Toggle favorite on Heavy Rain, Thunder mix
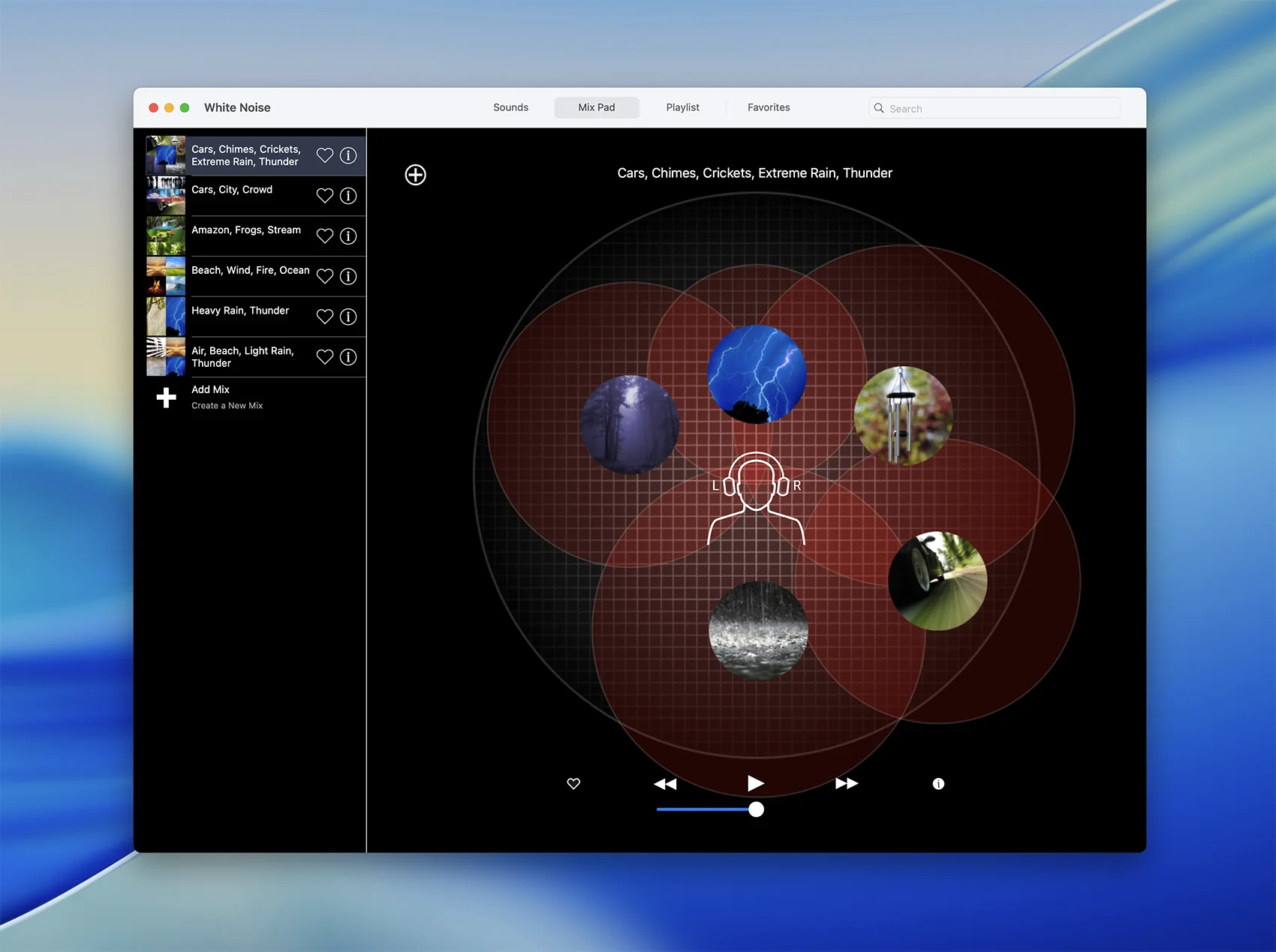Viewport: 1276px width, 952px height. 324,317
